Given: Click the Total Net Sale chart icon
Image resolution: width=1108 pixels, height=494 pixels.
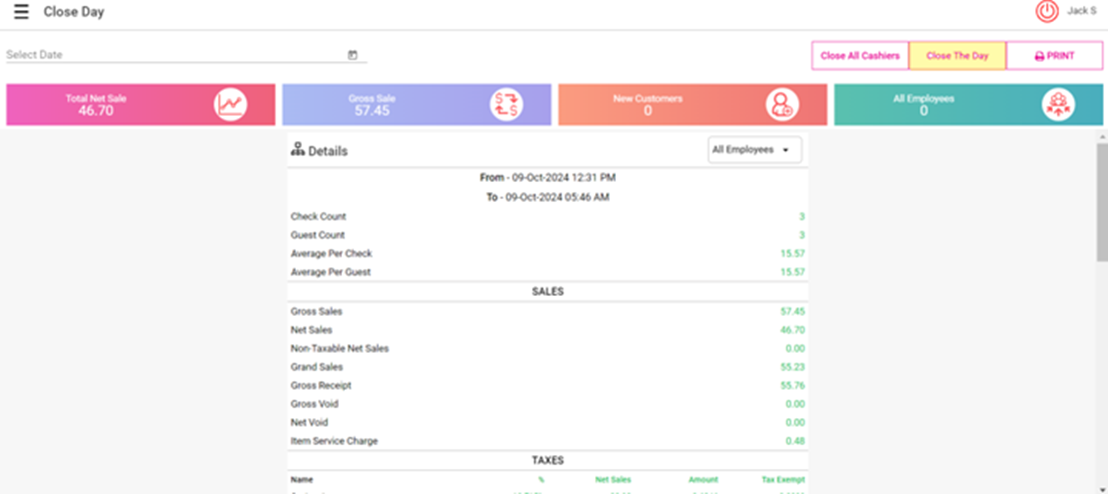Looking at the screenshot, I should click(230, 105).
